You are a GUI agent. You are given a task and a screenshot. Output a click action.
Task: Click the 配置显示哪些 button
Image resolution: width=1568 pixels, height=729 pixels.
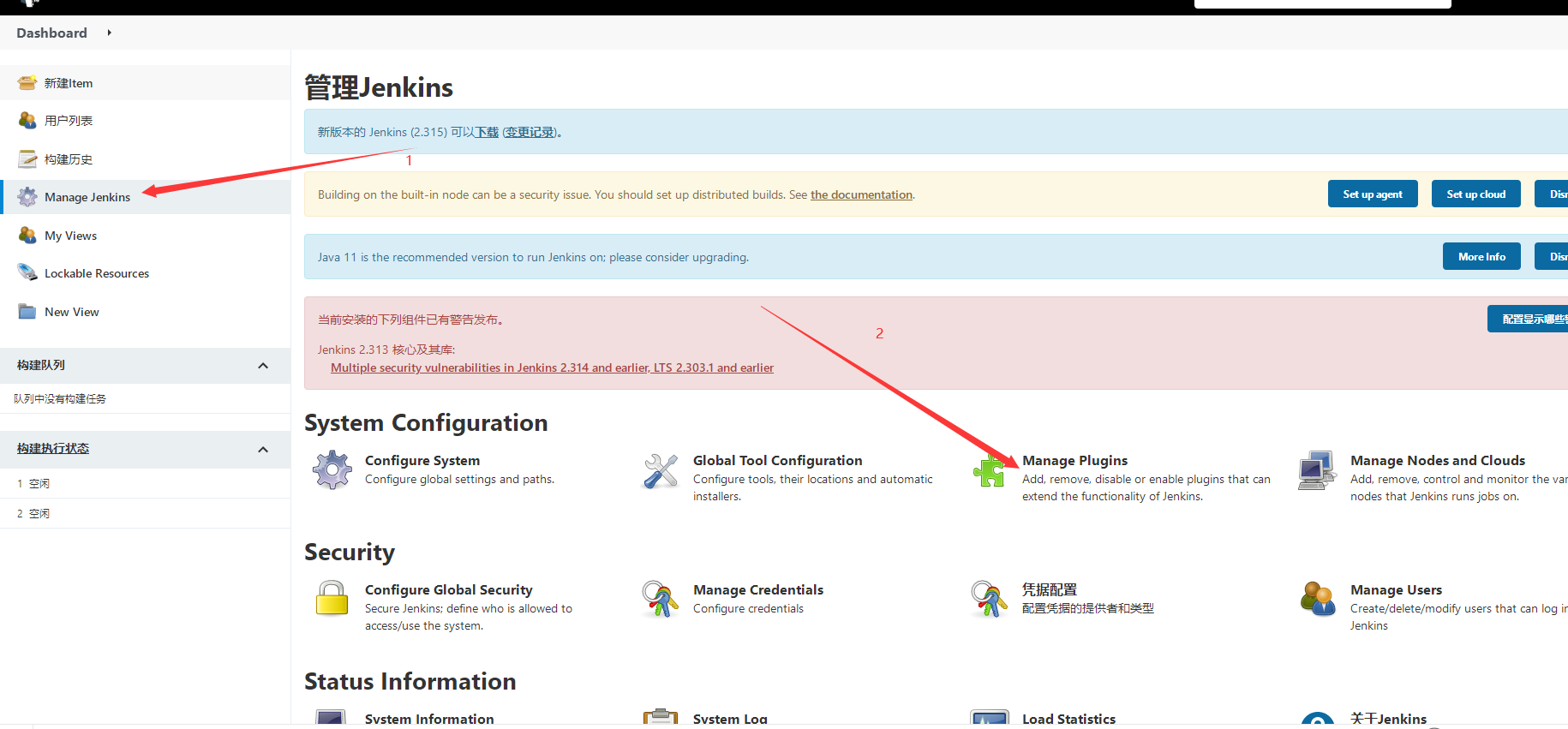point(1528,319)
